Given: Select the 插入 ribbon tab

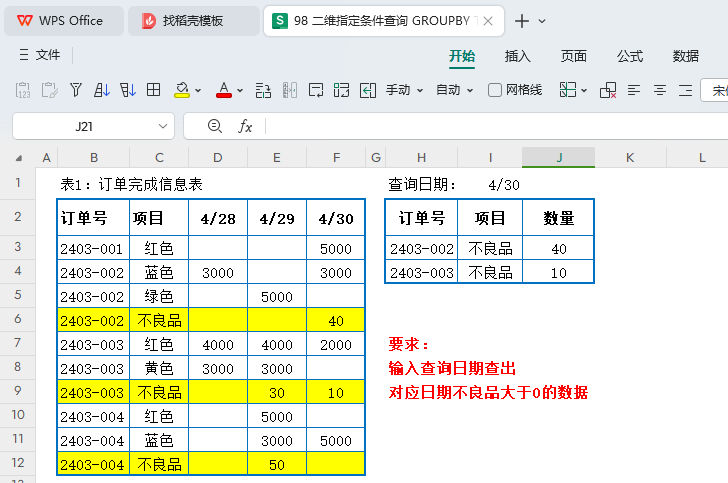Looking at the screenshot, I should (518, 56).
